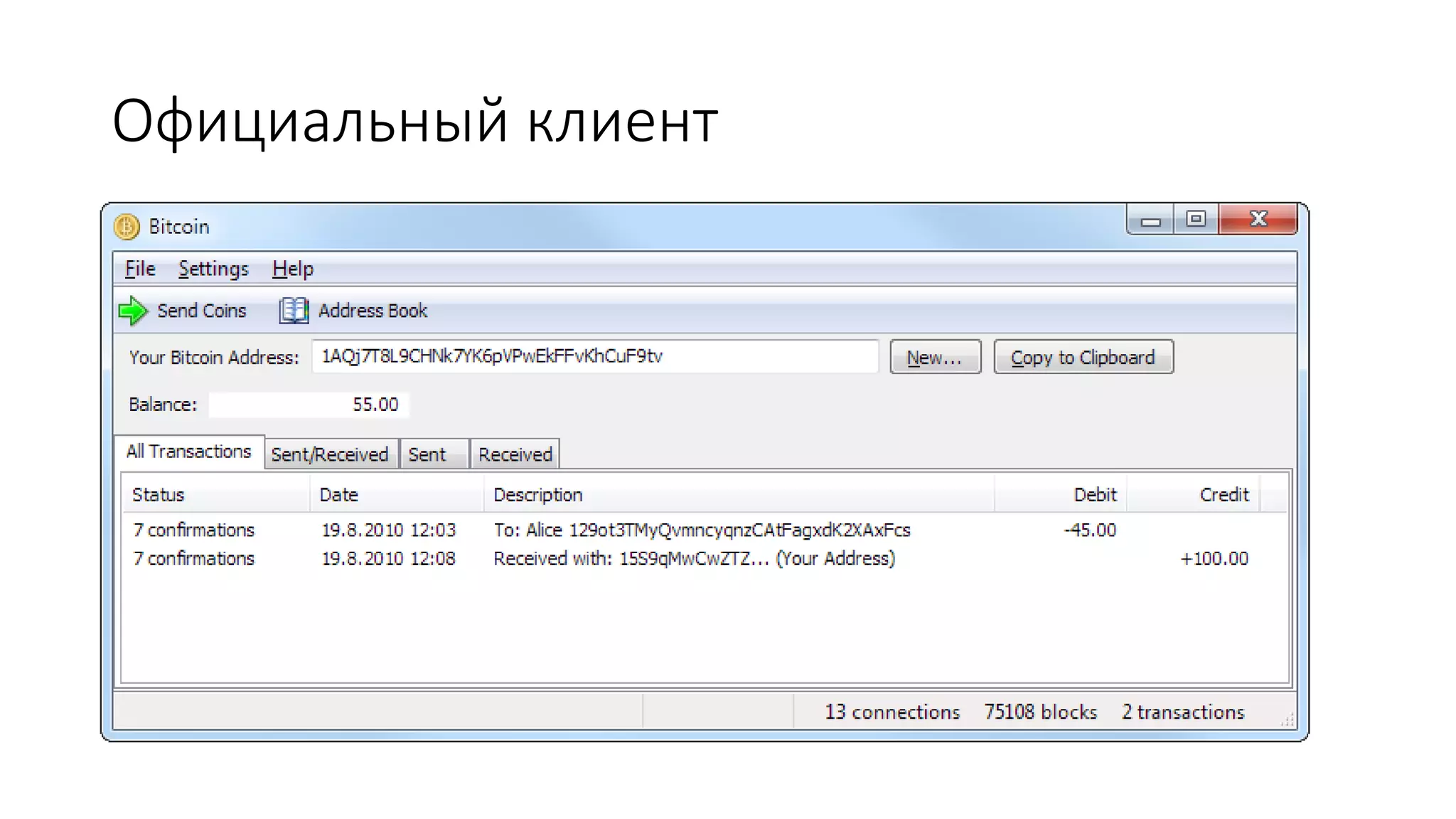Click the Bitcoin coin icon in title bar

pos(127,227)
